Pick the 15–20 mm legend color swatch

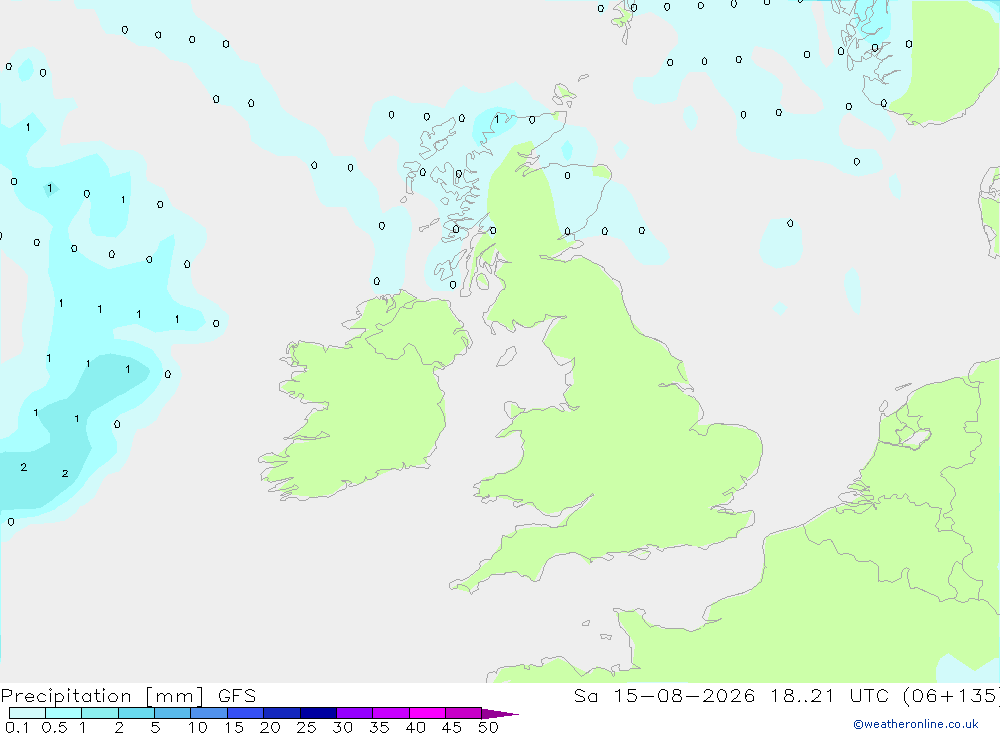click(246, 713)
